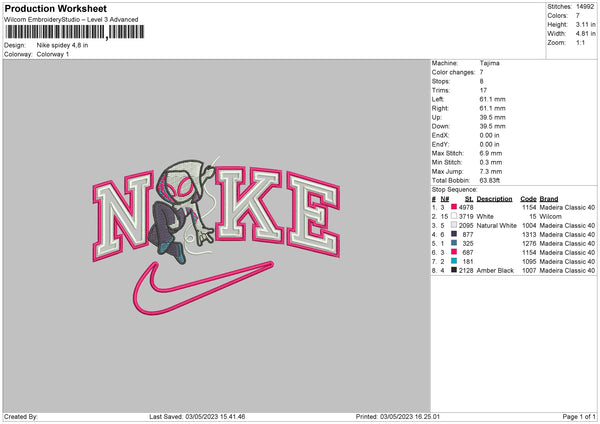The height and width of the screenshot is (424, 600).
Task: Click the dark purple swatch beside 877
Action: pyautogui.click(x=454, y=234)
